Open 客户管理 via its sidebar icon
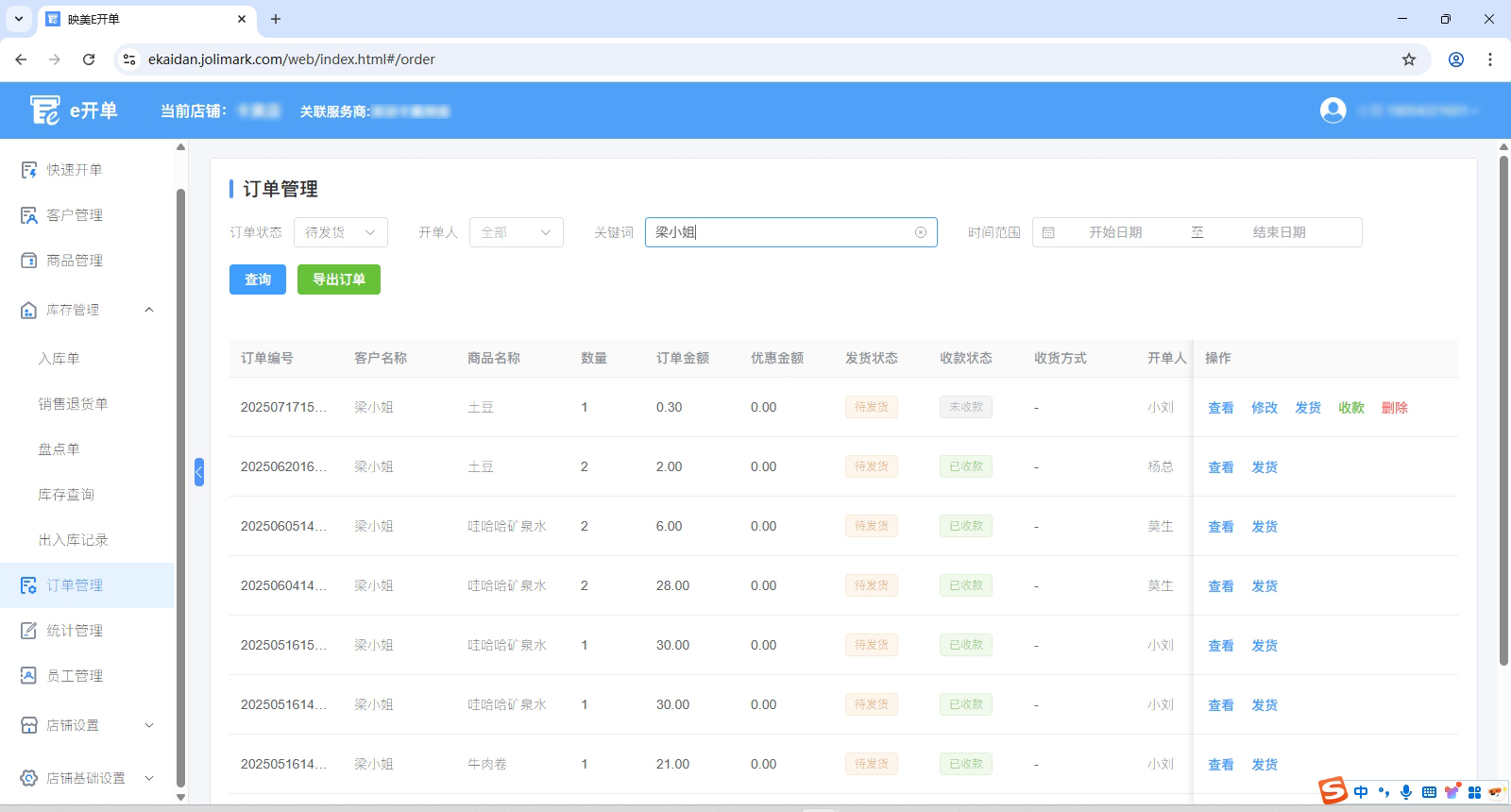The height and width of the screenshot is (812, 1511). point(29,215)
